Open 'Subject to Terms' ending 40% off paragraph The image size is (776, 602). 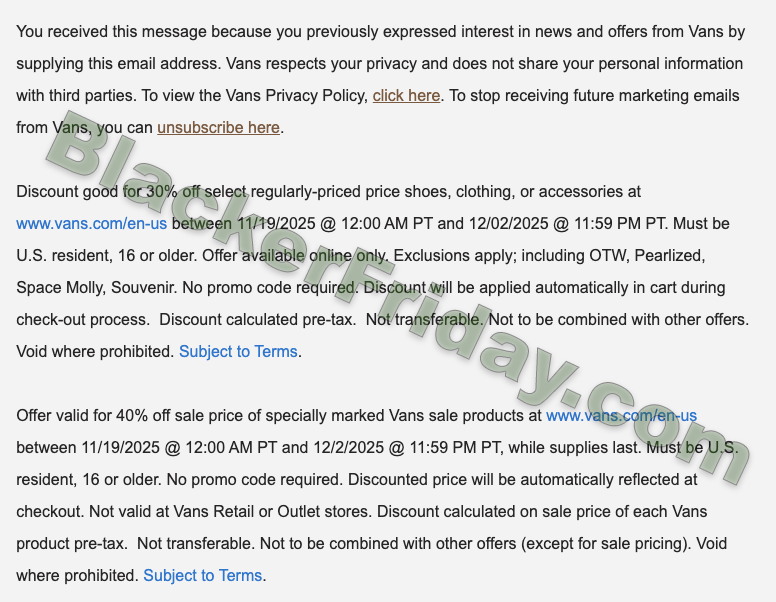[x=203, y=576]
